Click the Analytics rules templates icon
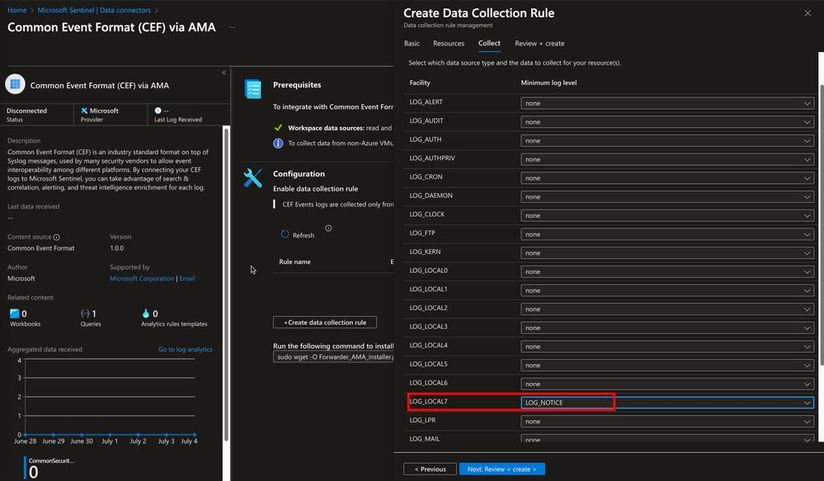Viewport: 824px width, 481px height. (146, 313)
